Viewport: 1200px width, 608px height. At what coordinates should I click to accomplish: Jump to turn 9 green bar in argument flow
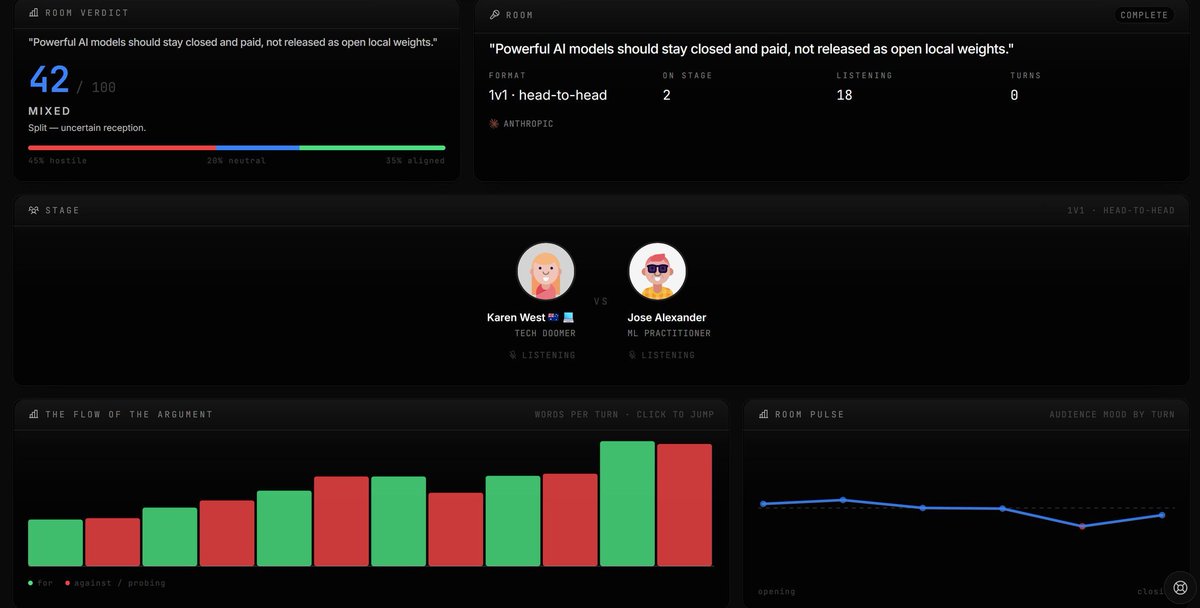coord(513,522)
